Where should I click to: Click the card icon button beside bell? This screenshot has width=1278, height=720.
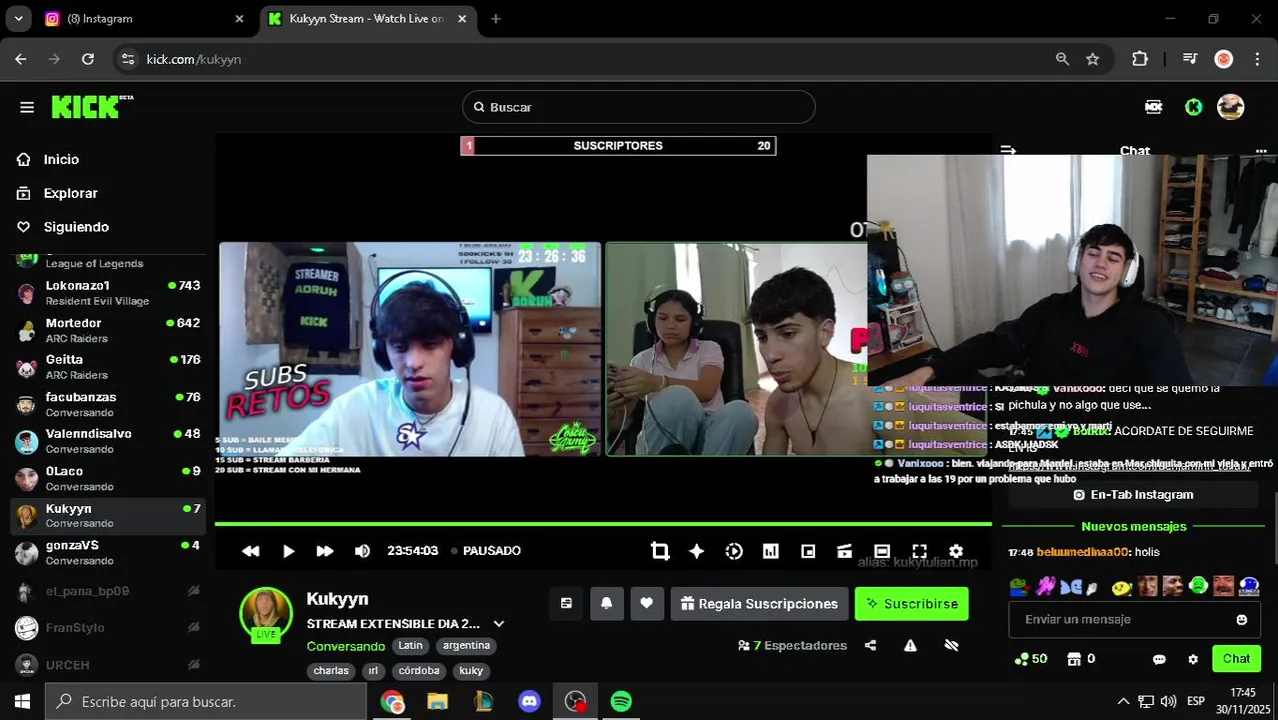tap(566, 603)
